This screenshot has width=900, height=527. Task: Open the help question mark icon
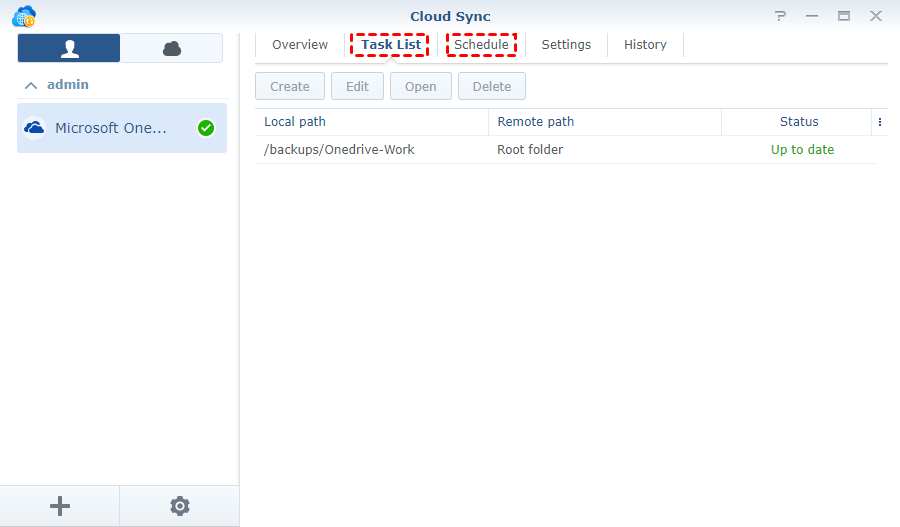click(x=780, y=16)
